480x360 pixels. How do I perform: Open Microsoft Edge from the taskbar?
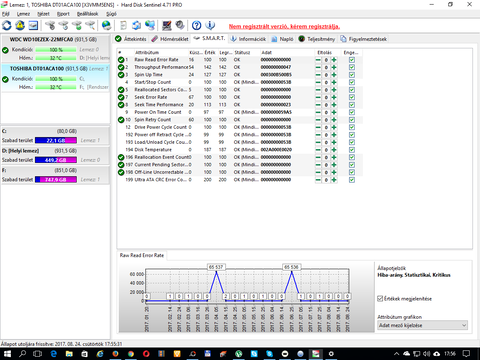coord(53,354)
